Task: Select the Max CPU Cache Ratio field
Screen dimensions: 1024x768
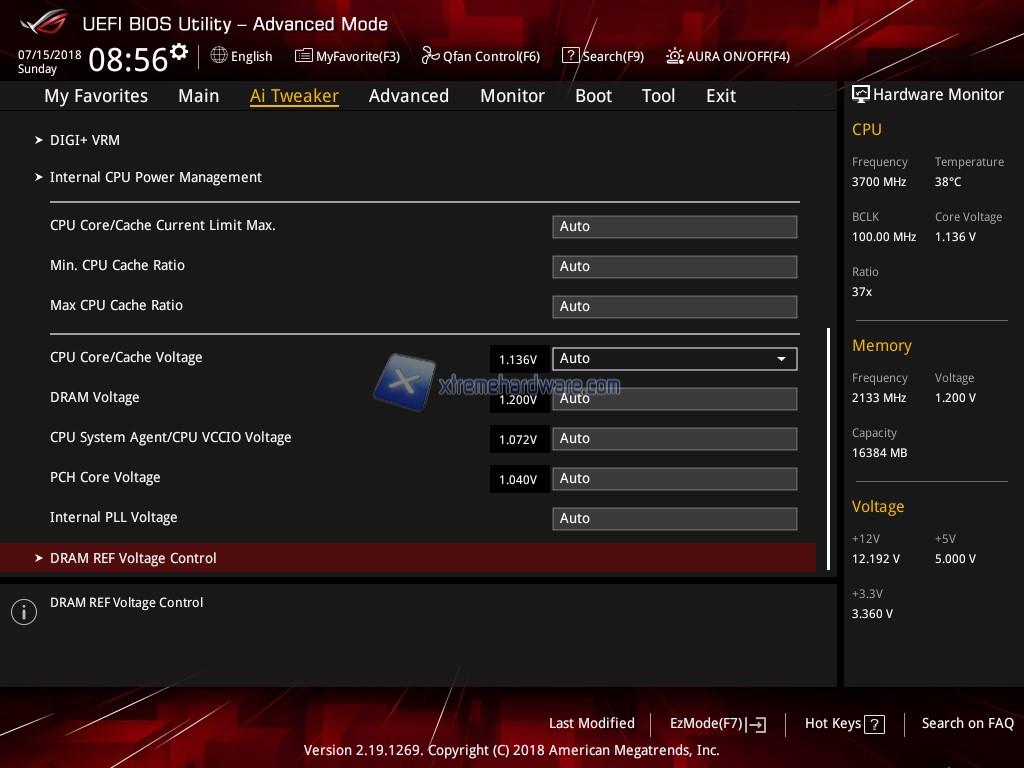Action: (675, 306)
